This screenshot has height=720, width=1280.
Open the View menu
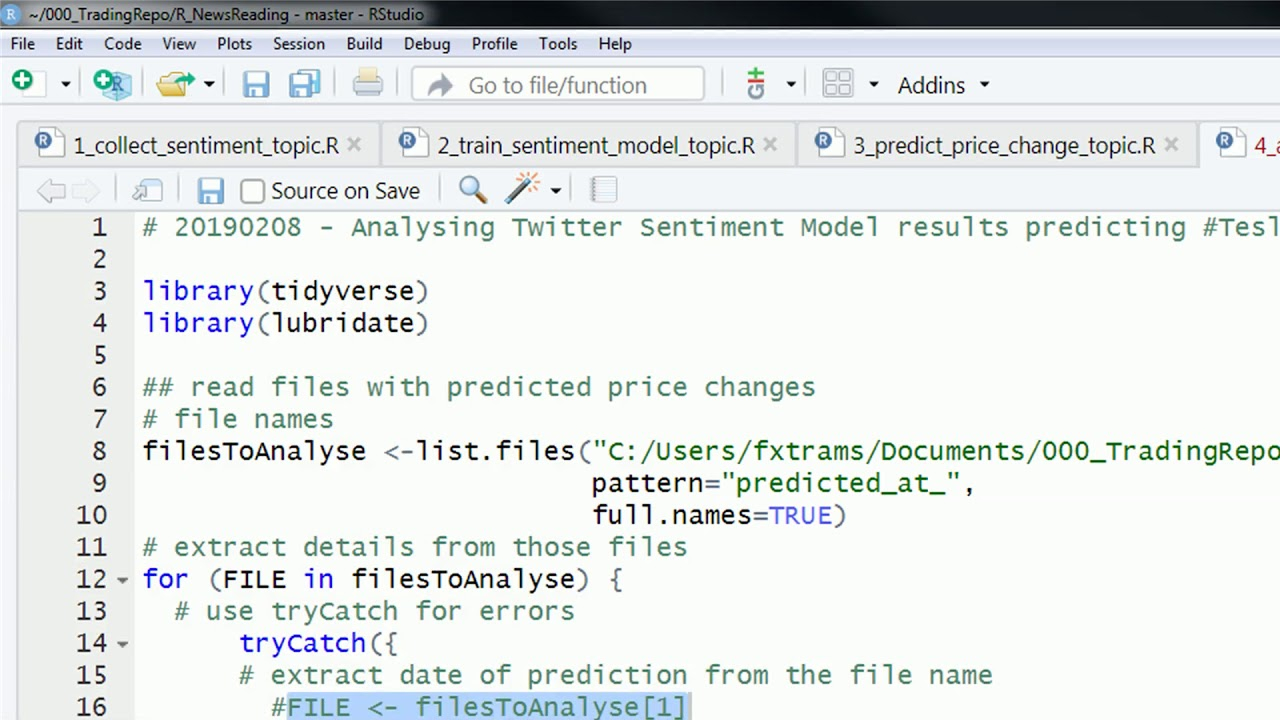[x=179, y=44]
